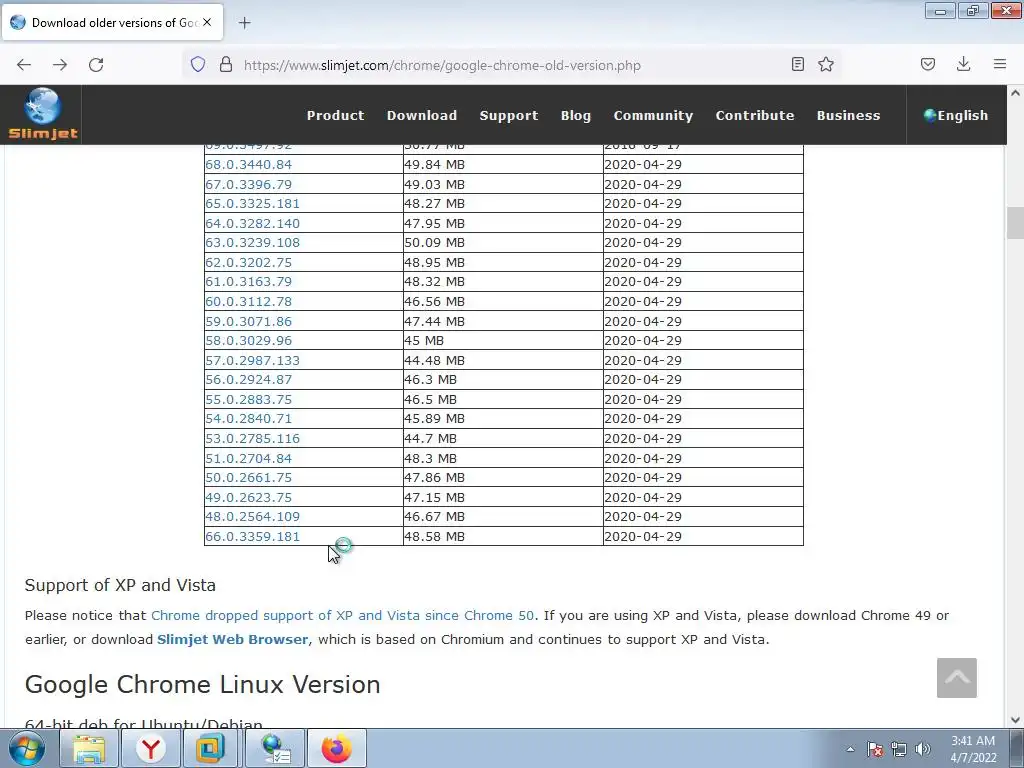
Task: Open 'Chrome dropped support of XP and Vista' link
Action: tap(342, 615)
